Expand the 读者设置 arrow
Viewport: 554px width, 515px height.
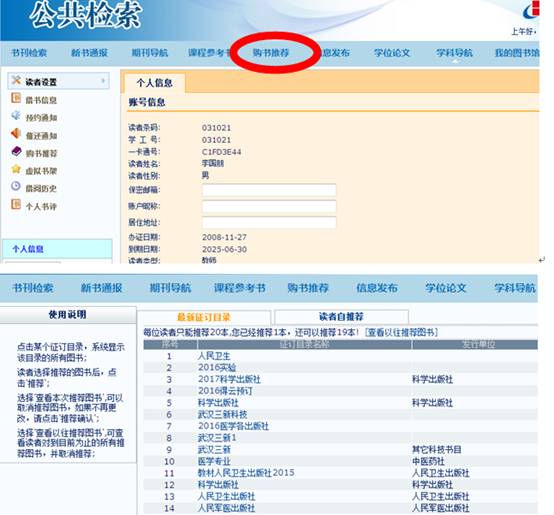(x=103, y=81)
